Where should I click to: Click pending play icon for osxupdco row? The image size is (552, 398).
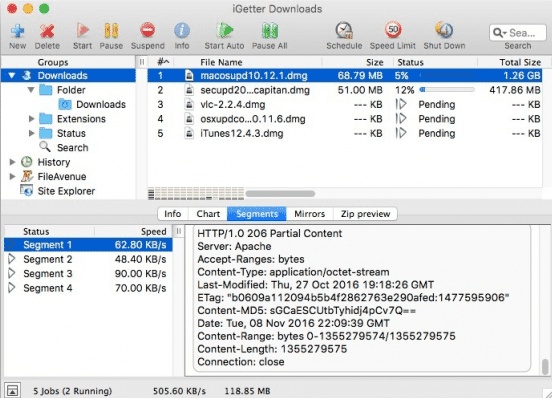(x=401, y=119)
